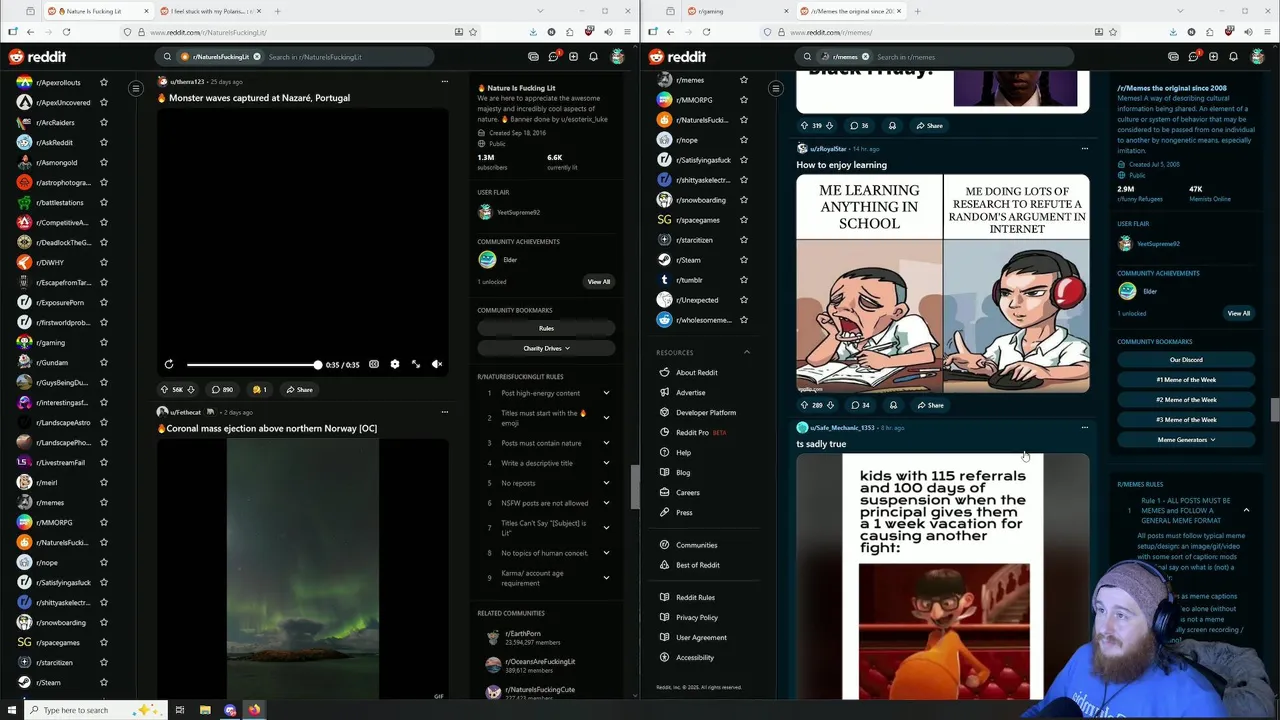Open r/ArcRaiders in the sidebar
Screen dimensions: 1280x720
coord(55,122)
